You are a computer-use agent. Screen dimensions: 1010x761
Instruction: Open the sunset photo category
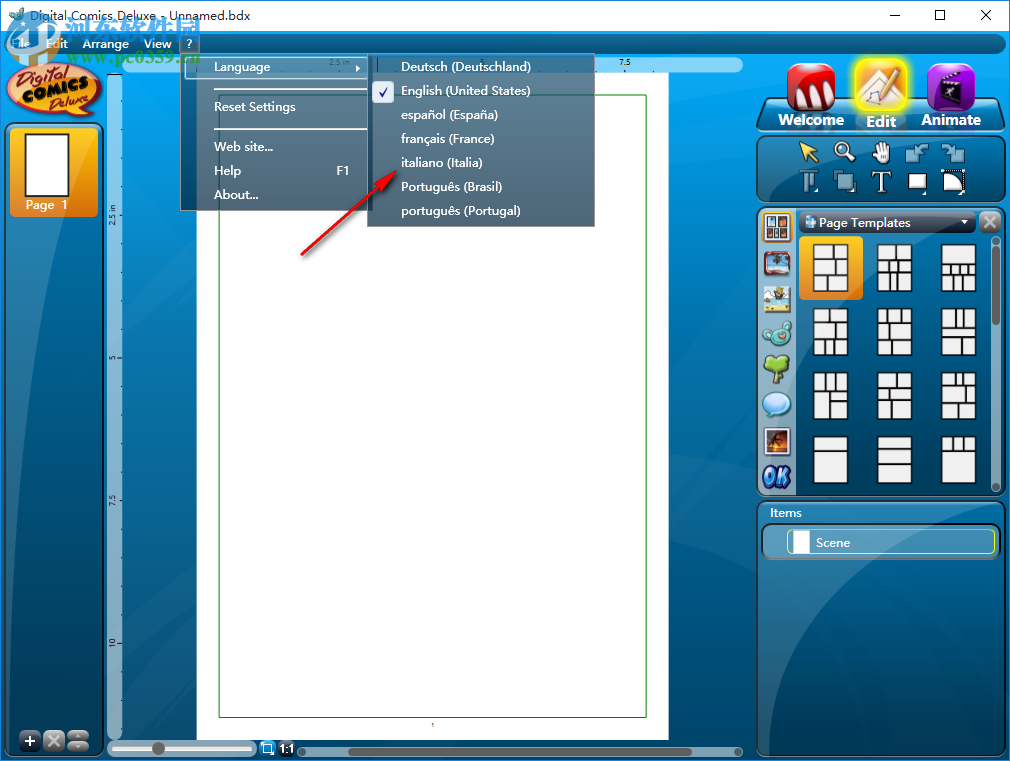777,441
